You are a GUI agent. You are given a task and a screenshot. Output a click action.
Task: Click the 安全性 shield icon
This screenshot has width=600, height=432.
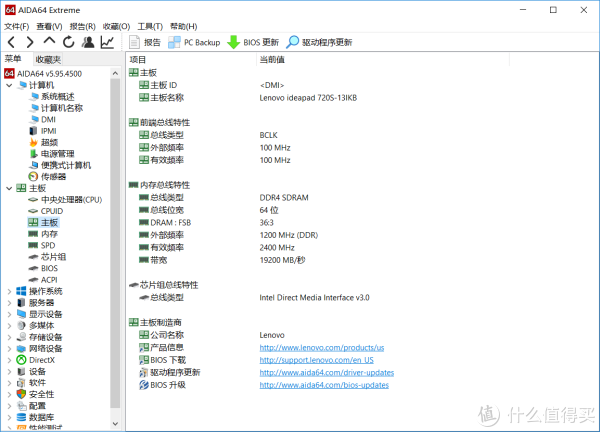coord(21,394)
